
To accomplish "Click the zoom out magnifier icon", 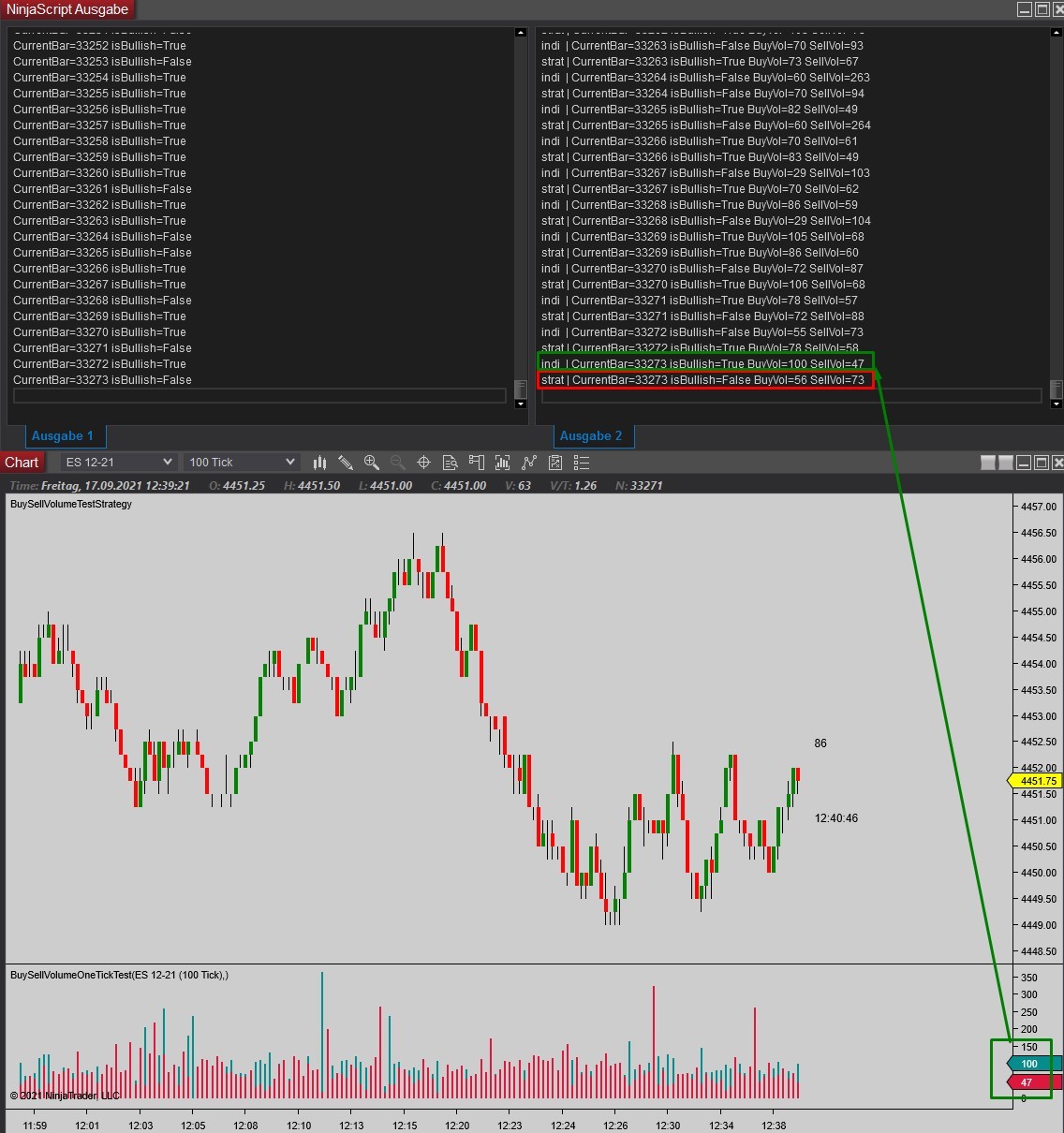I will (398, 463).
